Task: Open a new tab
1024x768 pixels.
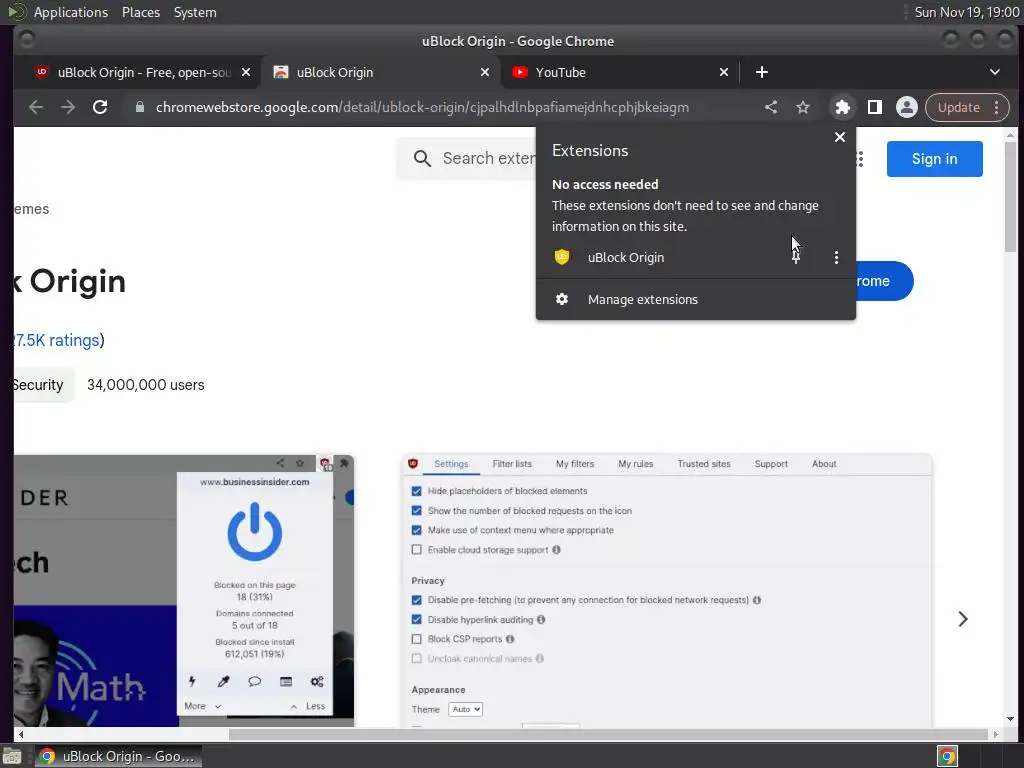Action: [761, 72]
